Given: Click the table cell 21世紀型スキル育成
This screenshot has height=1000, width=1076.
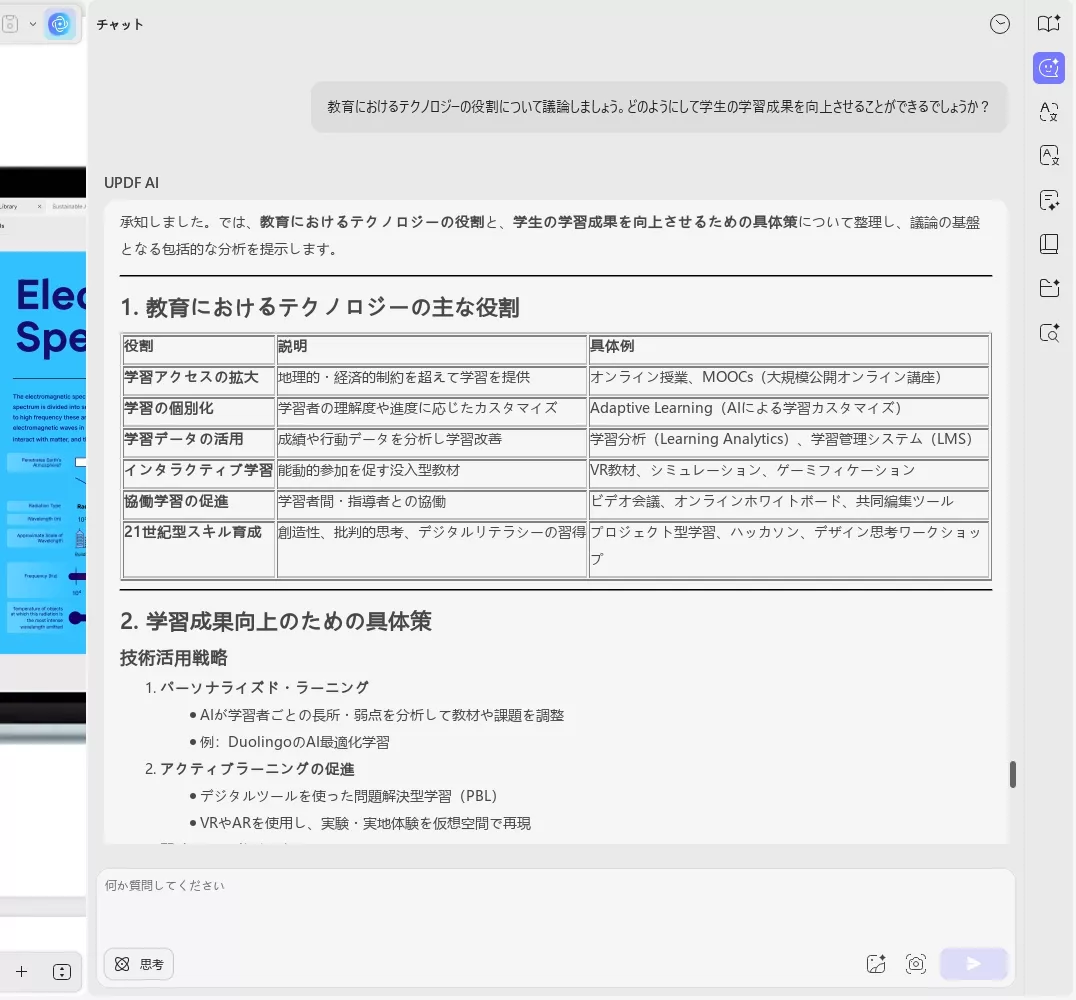Looking at the screenshot, I should pyautogui.click(x=199, y=548).
